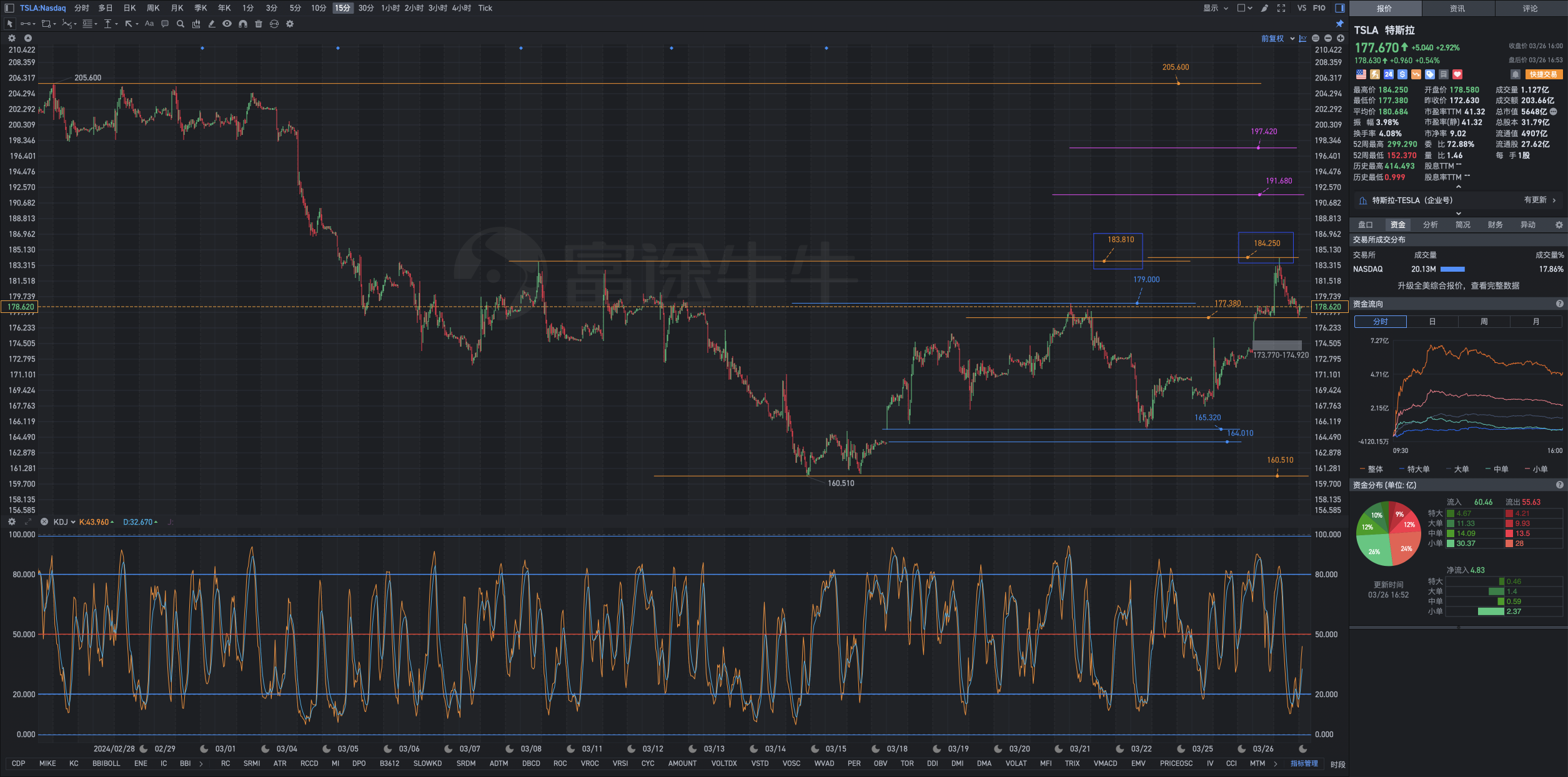1568x777 pixels.
Task: Toggle the right side panel
Action: [1340, 8]
